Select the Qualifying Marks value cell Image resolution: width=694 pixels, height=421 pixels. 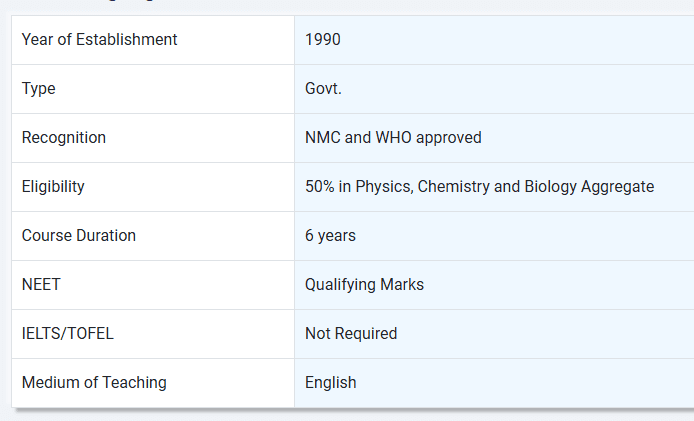click(364, 285)
